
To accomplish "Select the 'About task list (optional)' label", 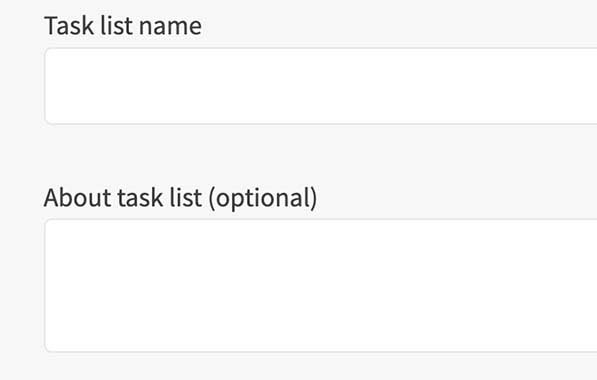I will (180, 198).
